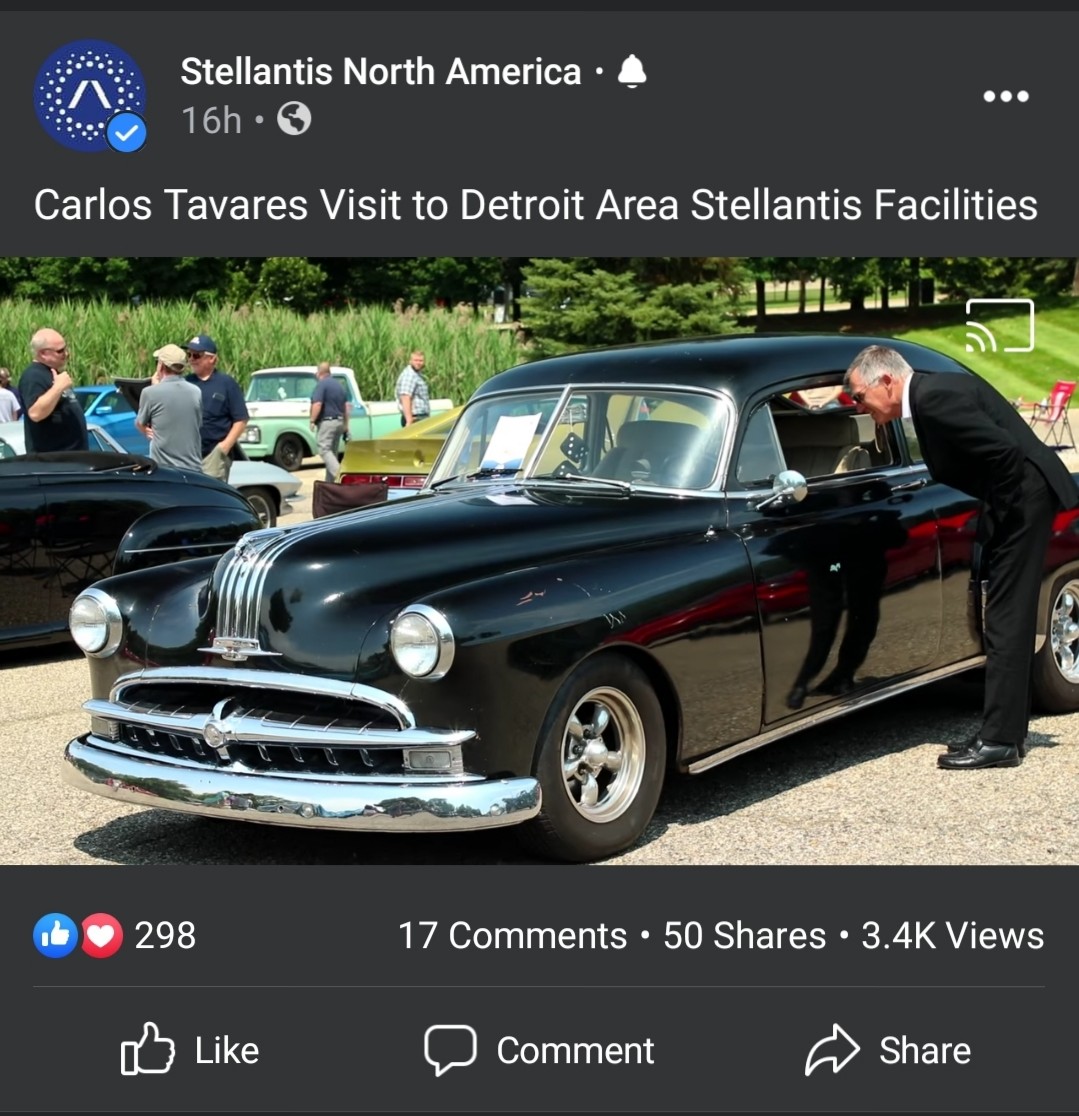Tap the 3.4K Views count
The height and width of the screenshot is (1116, 1079).
coord(952,935)
